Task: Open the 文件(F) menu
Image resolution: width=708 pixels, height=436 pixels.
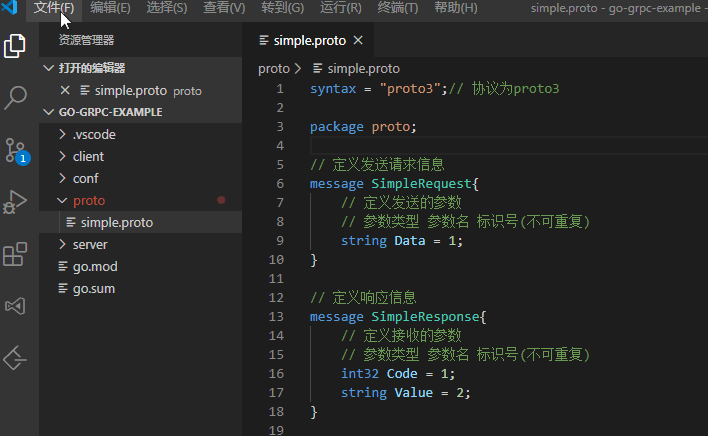Action: [54, 8]
